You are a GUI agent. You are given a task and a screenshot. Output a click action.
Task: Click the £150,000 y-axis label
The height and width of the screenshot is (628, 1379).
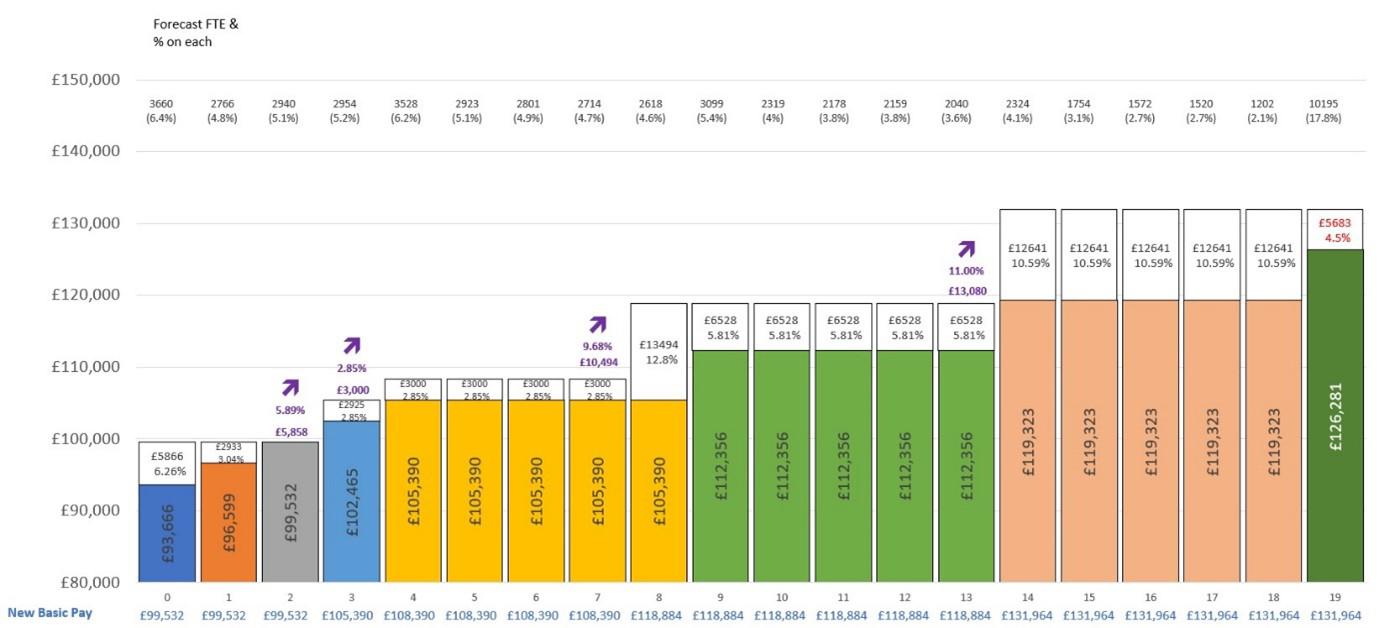point(86,80)
